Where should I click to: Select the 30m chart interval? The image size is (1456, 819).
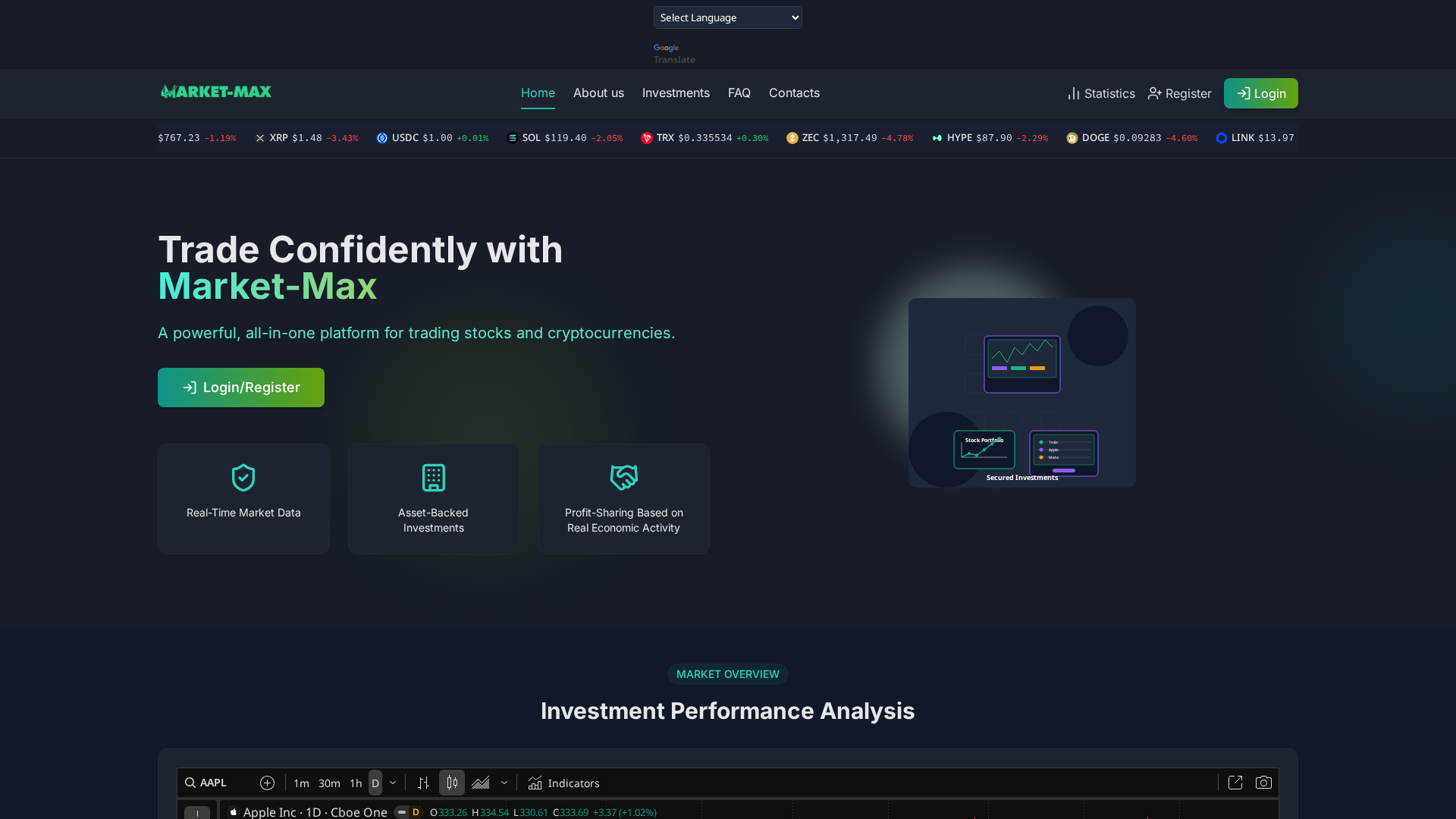coord(329,783)
